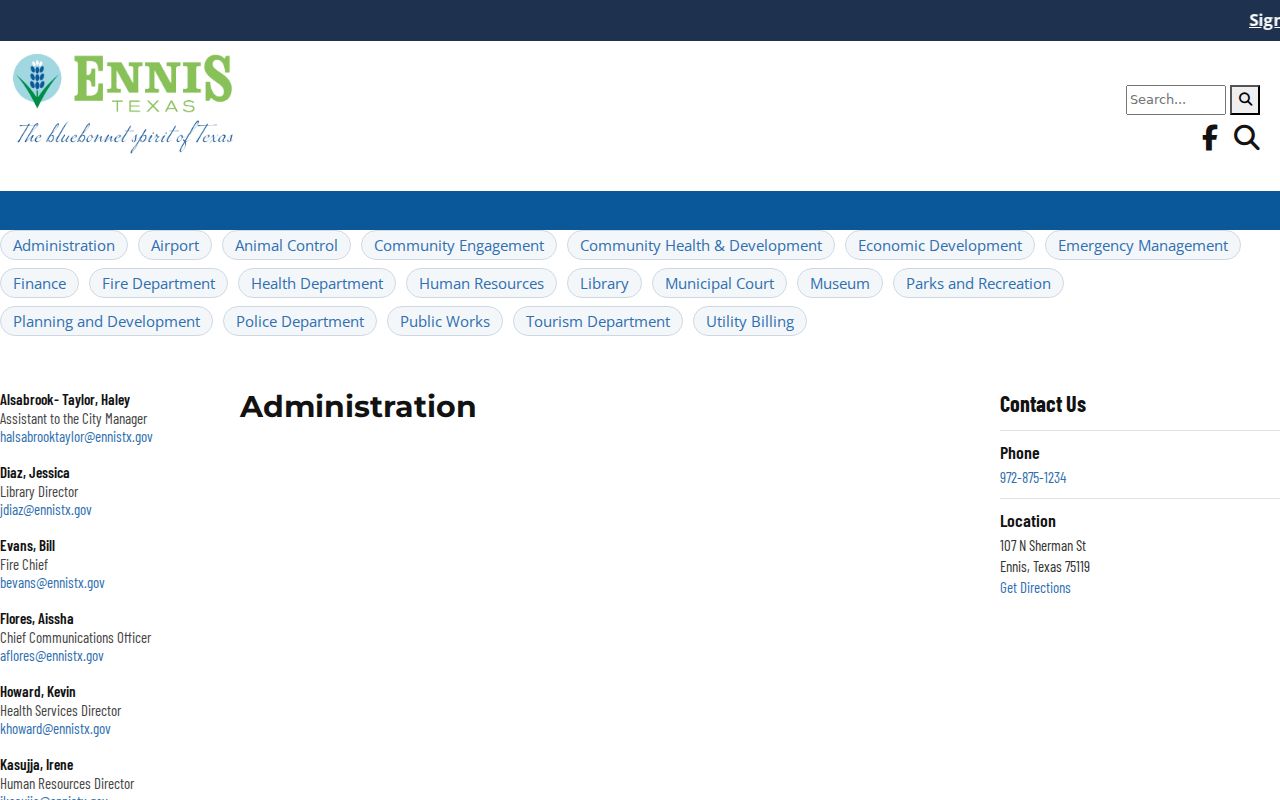Open the Library department pill
The width and height of the screenshot is (1280, 800).
(x=604, y=284)
